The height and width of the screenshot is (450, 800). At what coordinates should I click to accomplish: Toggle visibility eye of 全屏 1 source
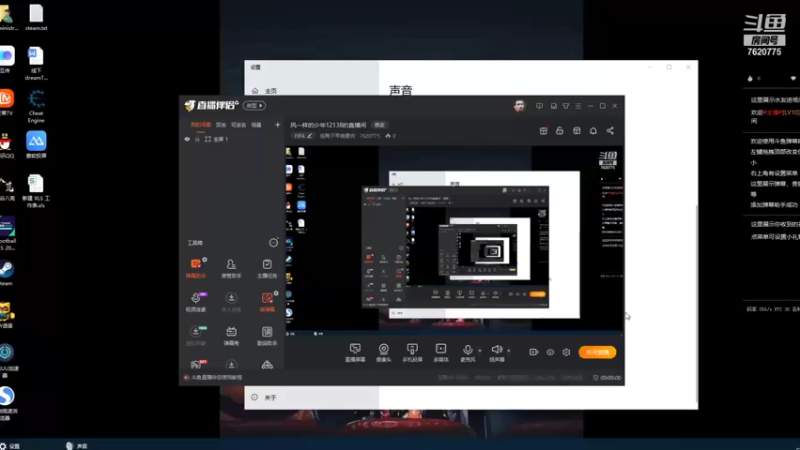(187, 139)
